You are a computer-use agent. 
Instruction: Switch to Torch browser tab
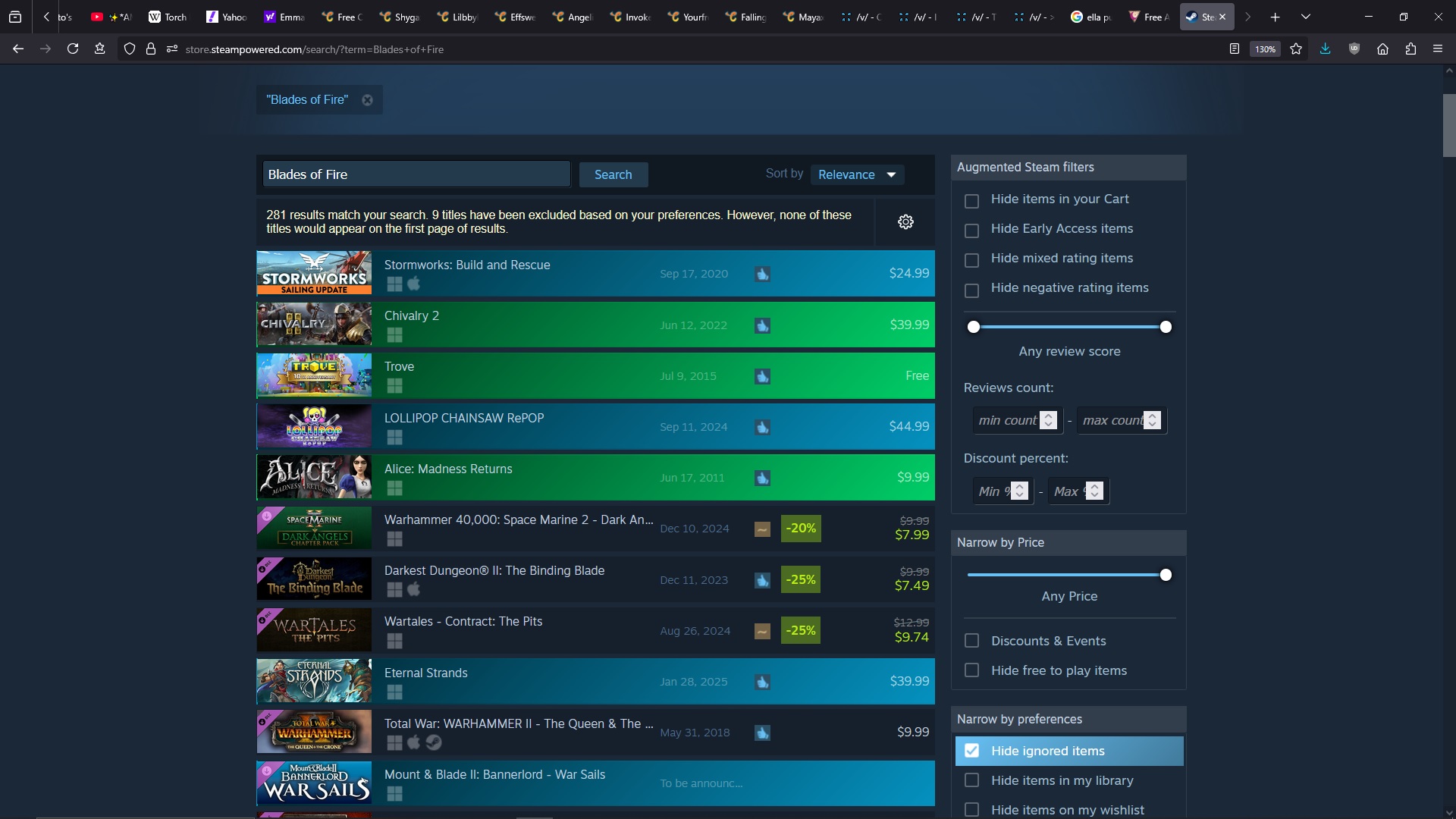pyautogui.click(x=168, y=17)
